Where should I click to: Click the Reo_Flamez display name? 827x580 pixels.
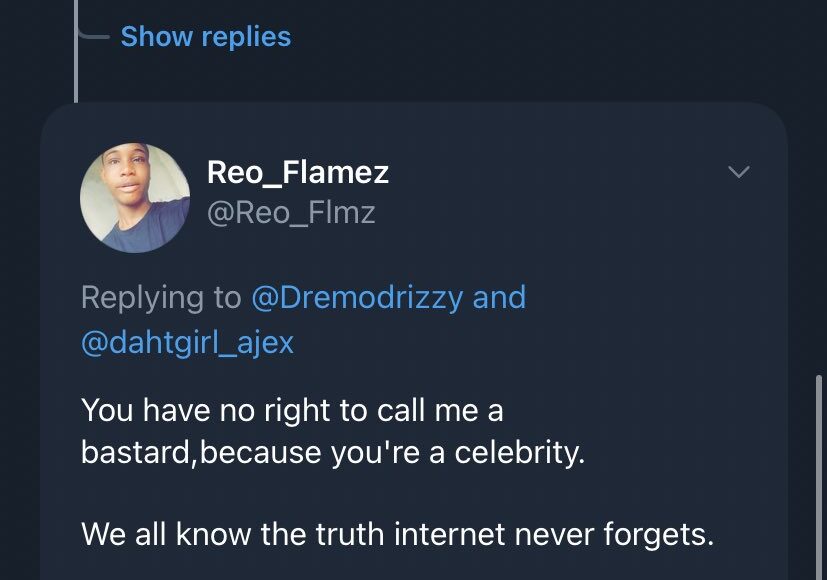point(297,173)
